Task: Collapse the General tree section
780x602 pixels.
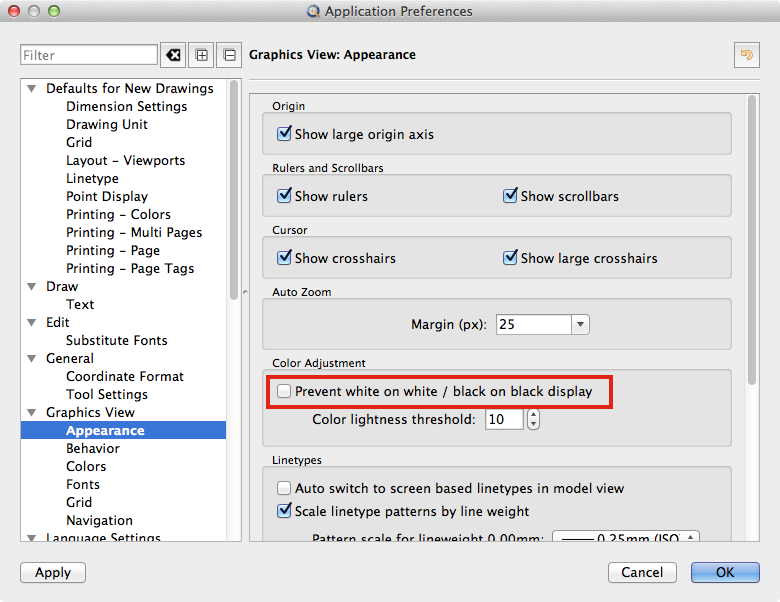Action: pos(32,358)
